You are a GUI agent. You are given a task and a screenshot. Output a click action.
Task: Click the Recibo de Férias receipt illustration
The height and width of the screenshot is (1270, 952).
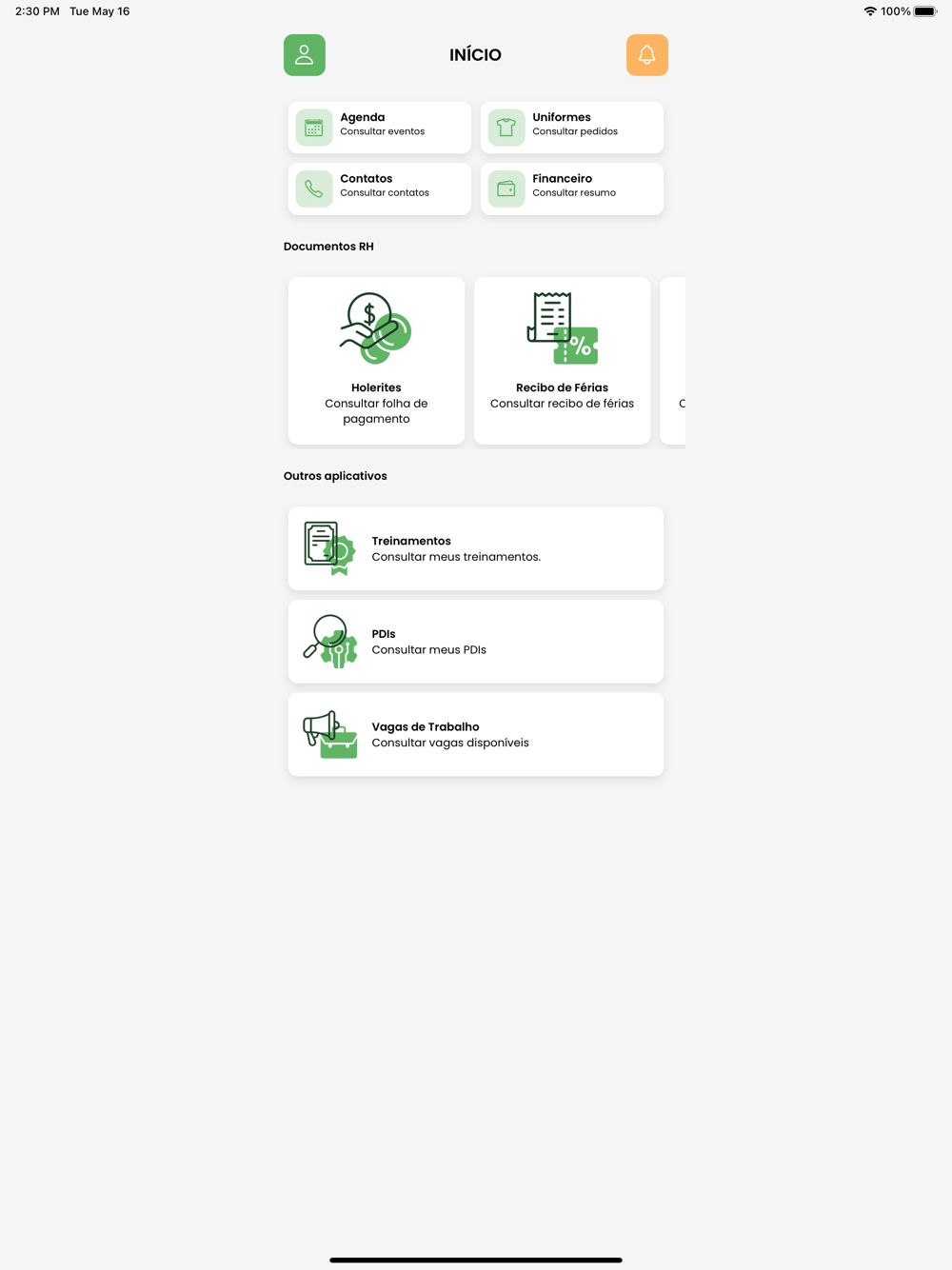pos(563,328)
